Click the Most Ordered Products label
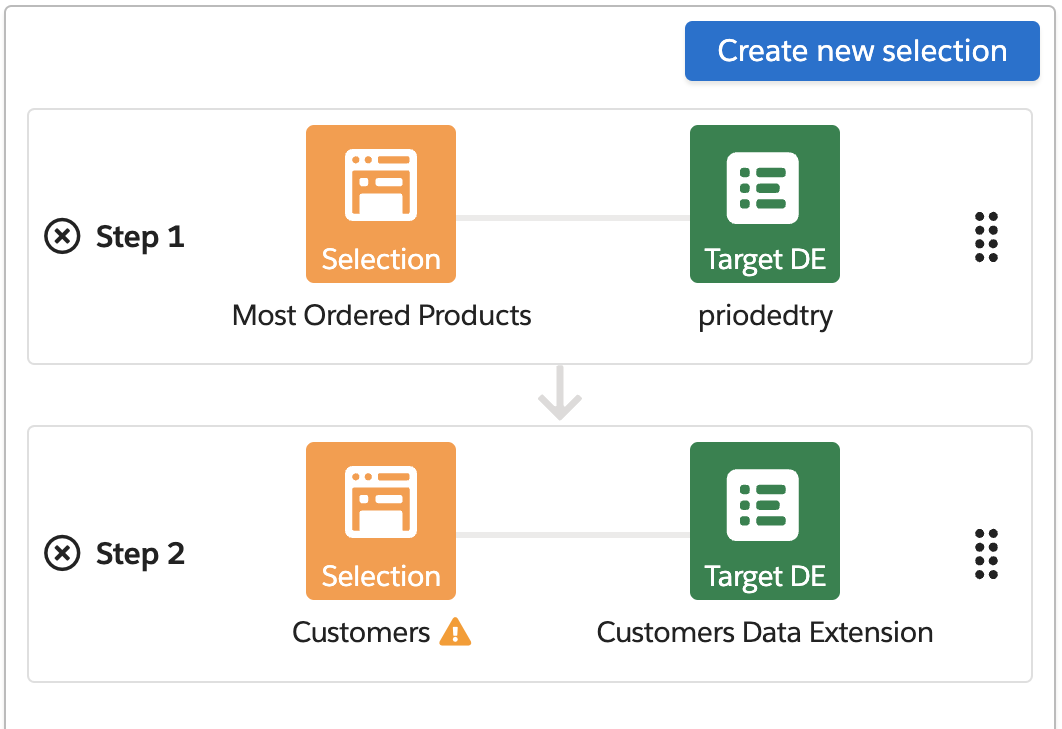 point(381,316)
